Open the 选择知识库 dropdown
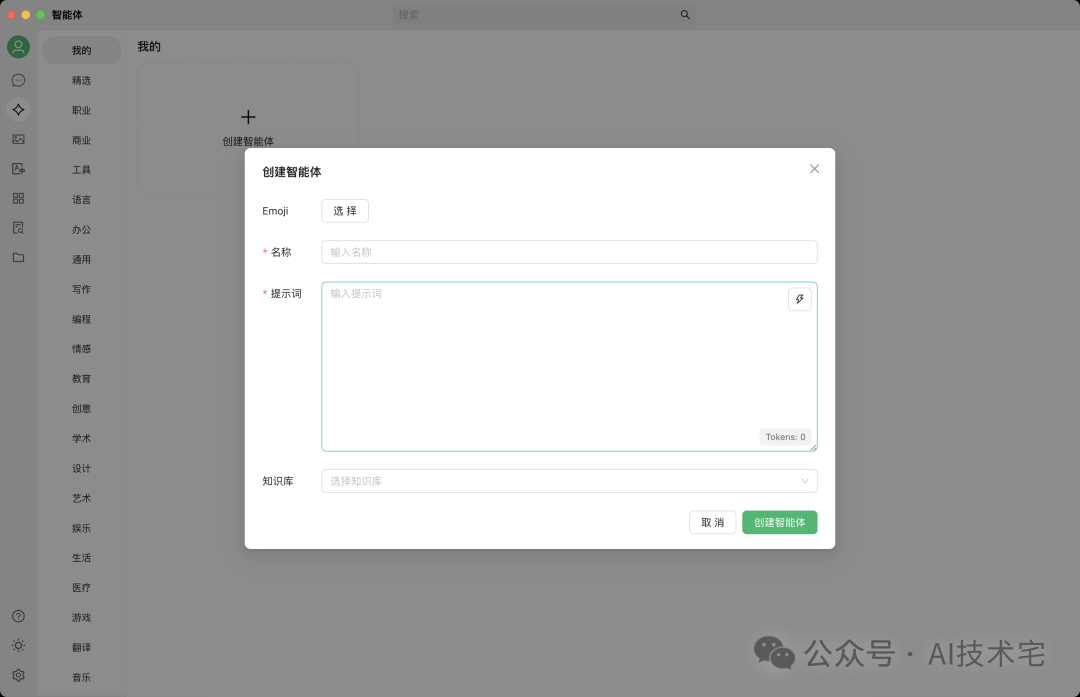Image resolution: width=1080 pixels, height=697 pixels. 569,481
